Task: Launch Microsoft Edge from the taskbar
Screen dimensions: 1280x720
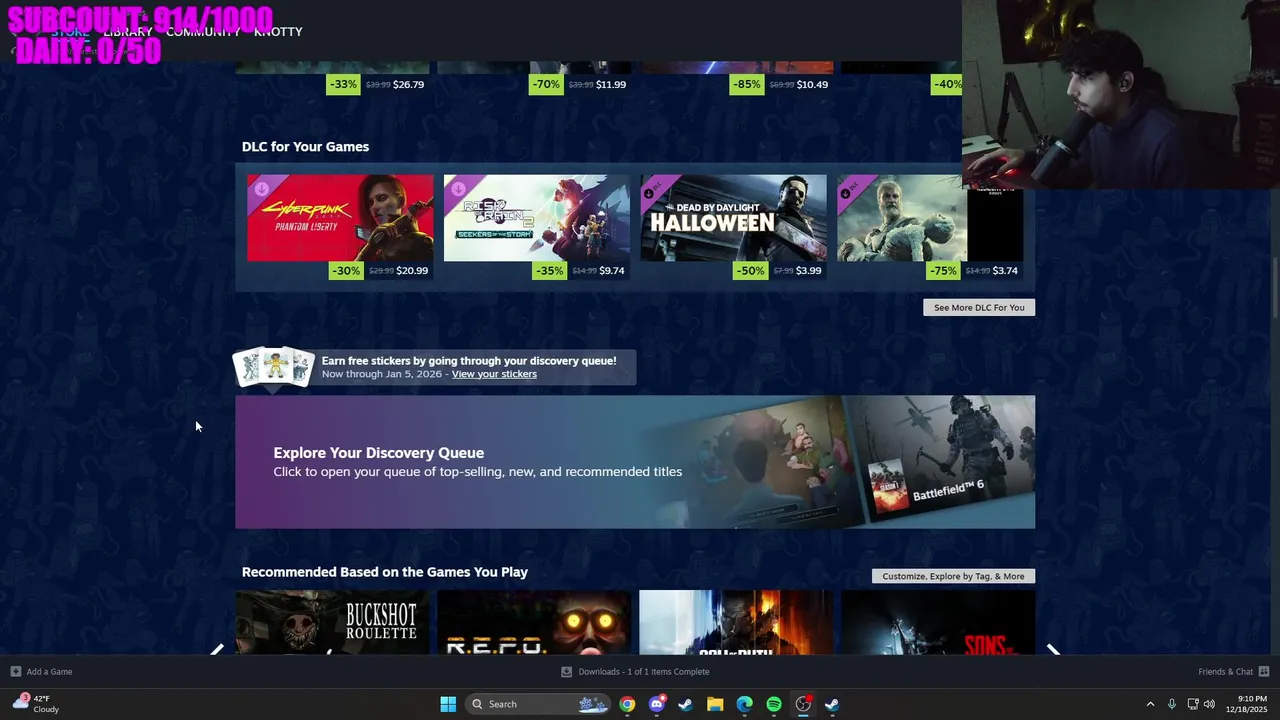Action: tap(744, 704)
